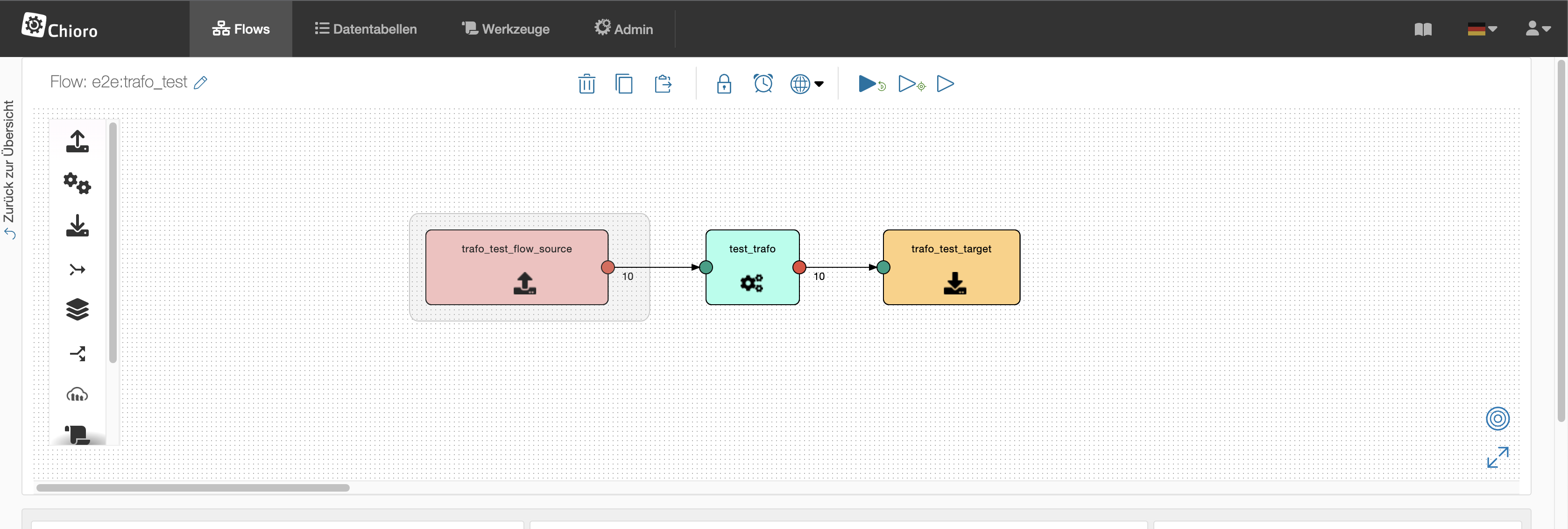Viewport: 1568px width, 529px height.
Task: Click the delete flow trash icon
Action: 586,84
